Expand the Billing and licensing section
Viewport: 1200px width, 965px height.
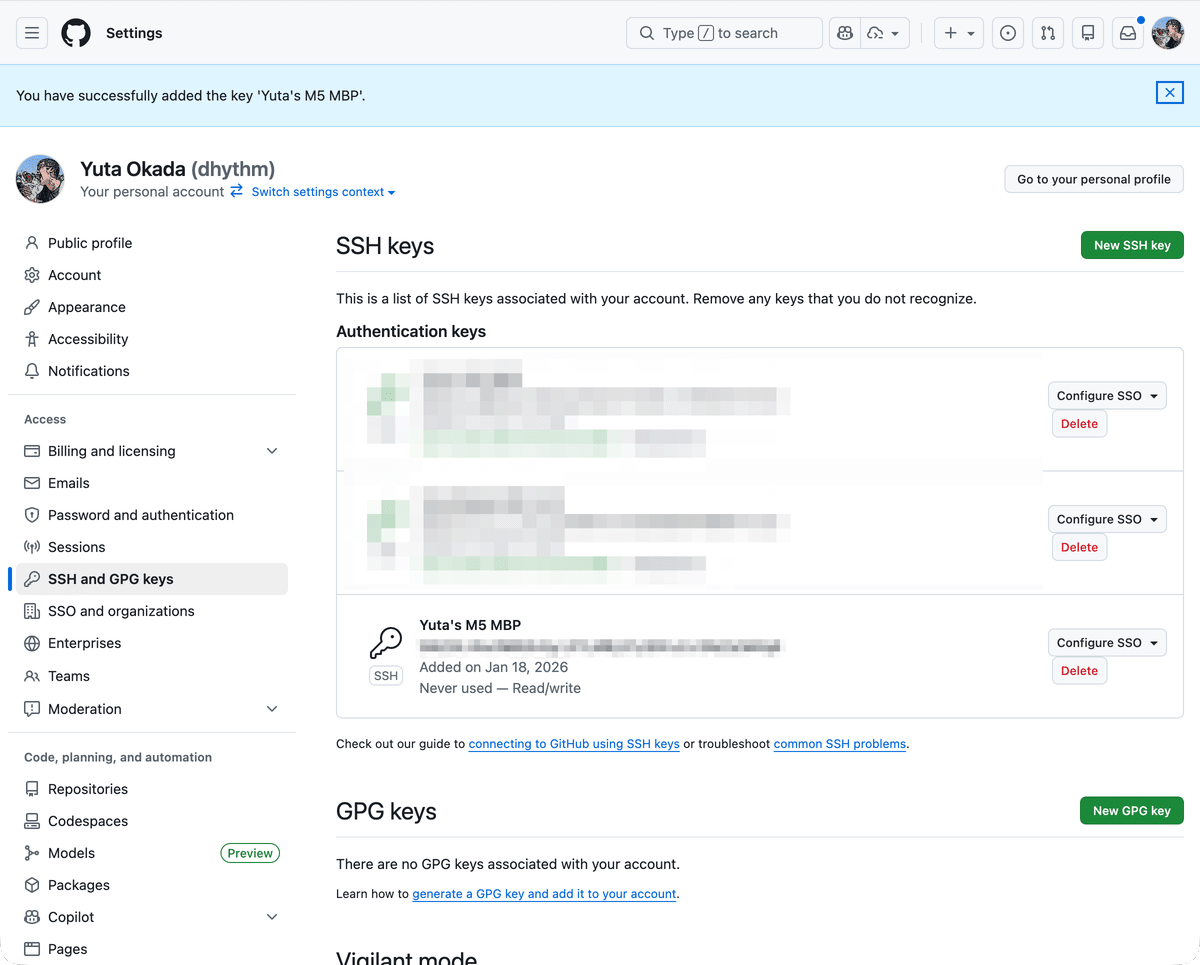click(x=272, y=451)
